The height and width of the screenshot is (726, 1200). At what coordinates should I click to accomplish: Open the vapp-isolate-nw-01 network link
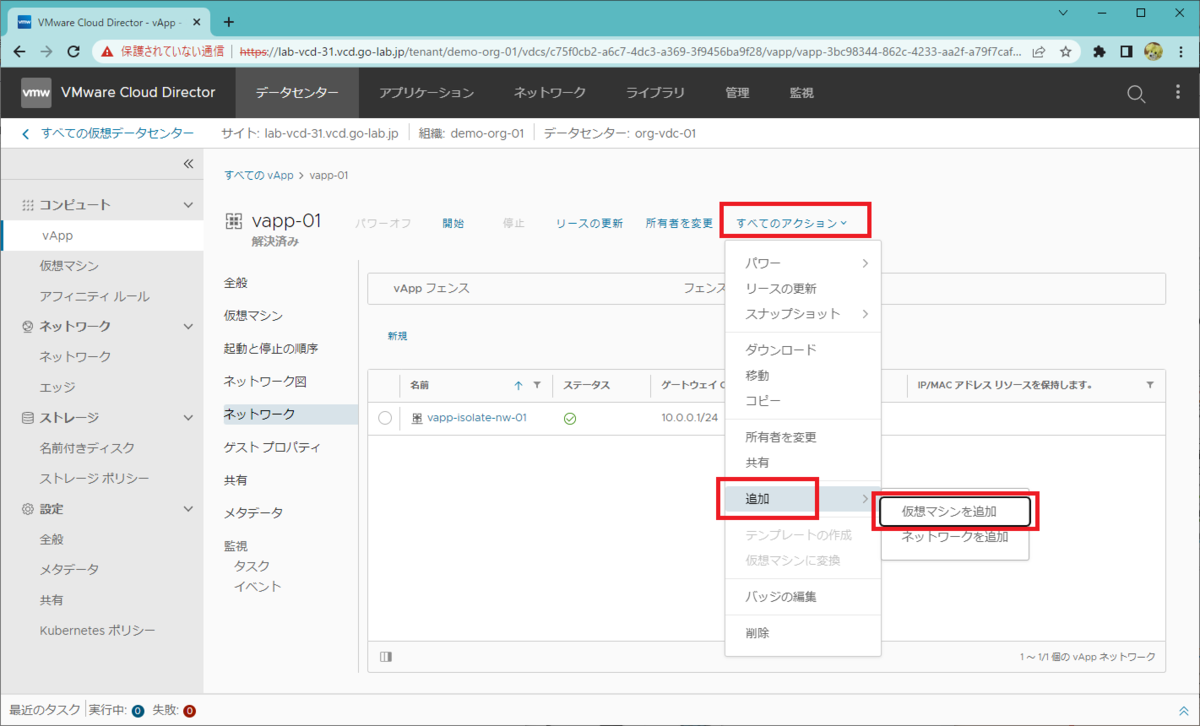coord(476,418)
